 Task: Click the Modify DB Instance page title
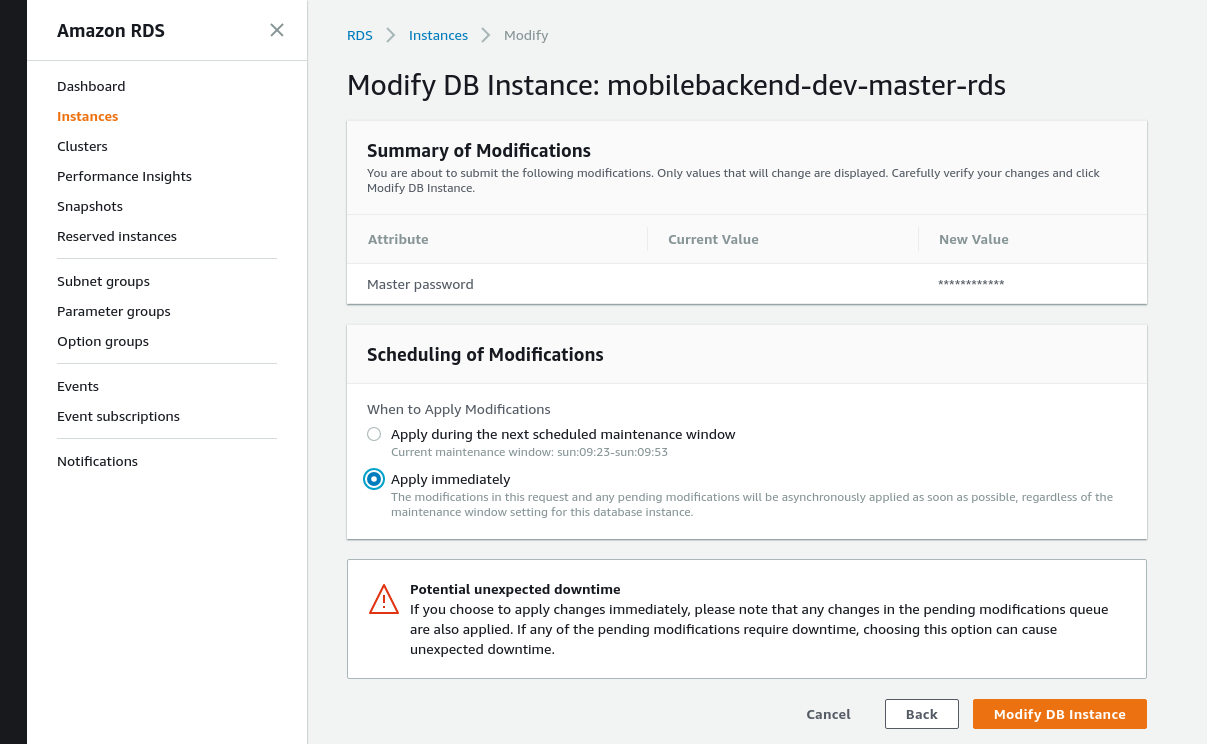[676, 85]
